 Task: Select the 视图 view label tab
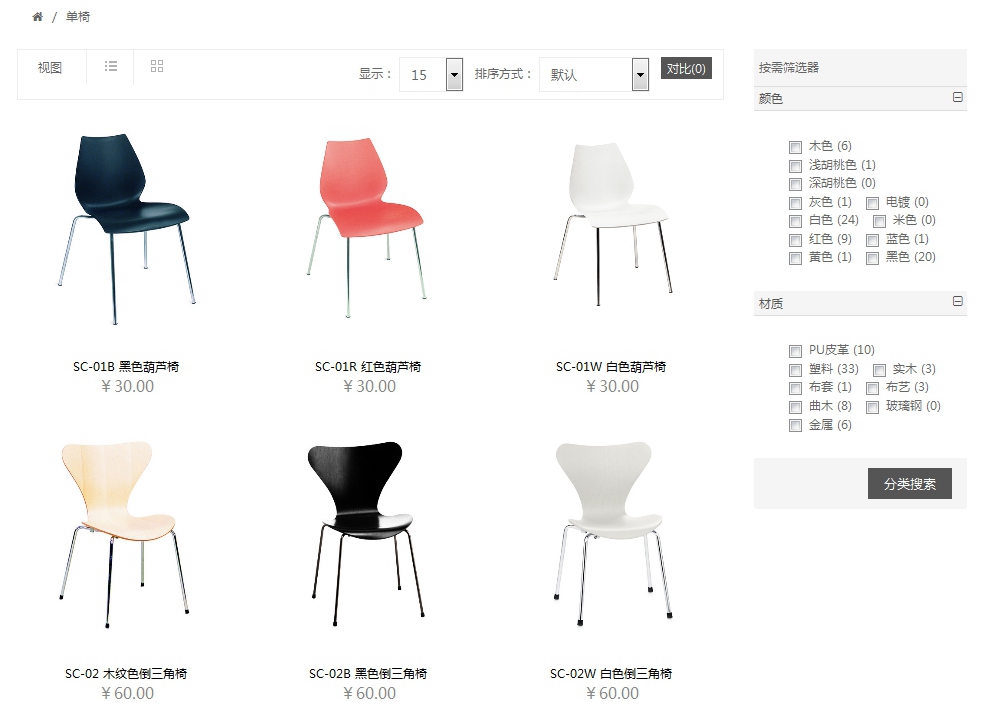pyautogui.click(x=49, y=67)
